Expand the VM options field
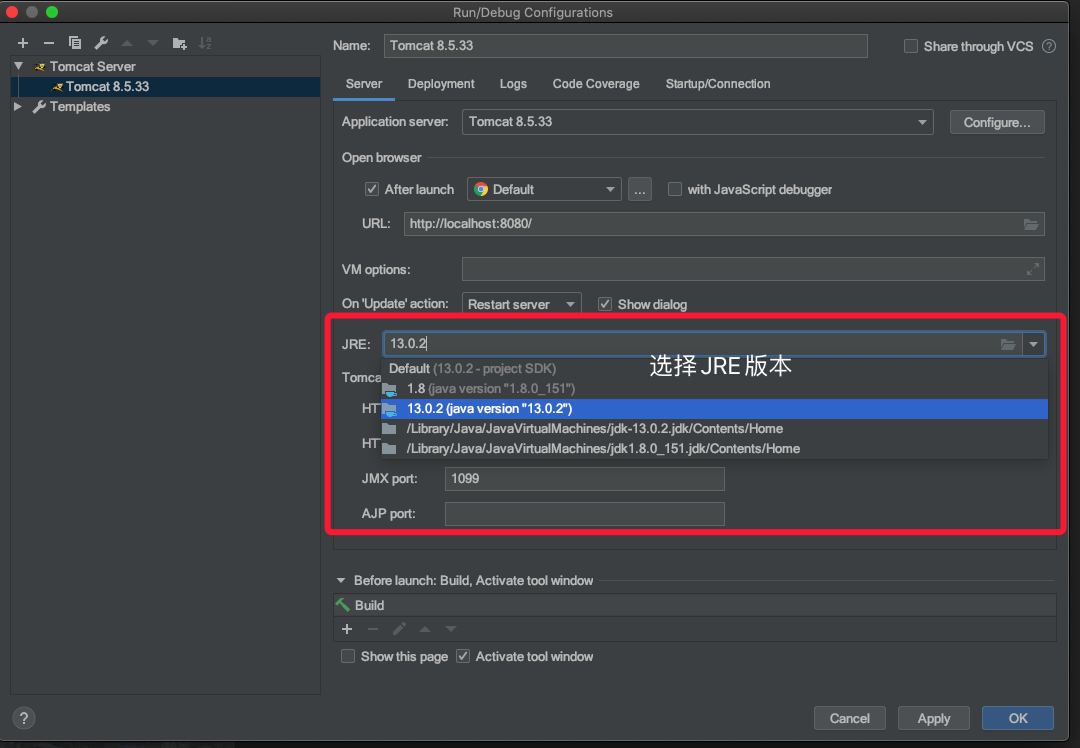This screenshot has height=748, width=1080. (1032, 269)
